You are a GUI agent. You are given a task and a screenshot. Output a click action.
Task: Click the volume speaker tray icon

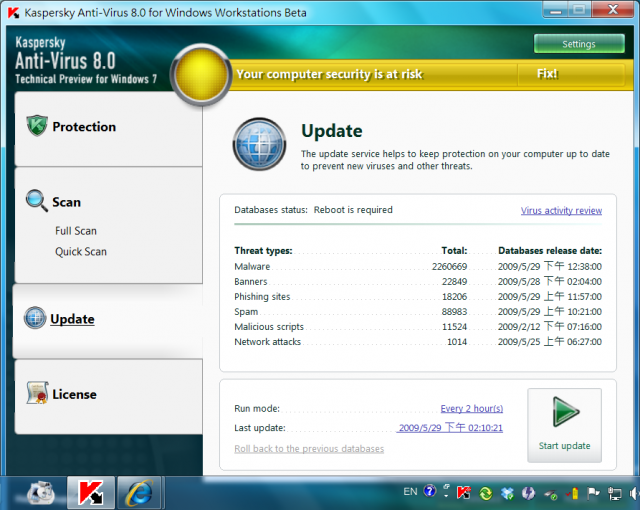click(634, 494)
